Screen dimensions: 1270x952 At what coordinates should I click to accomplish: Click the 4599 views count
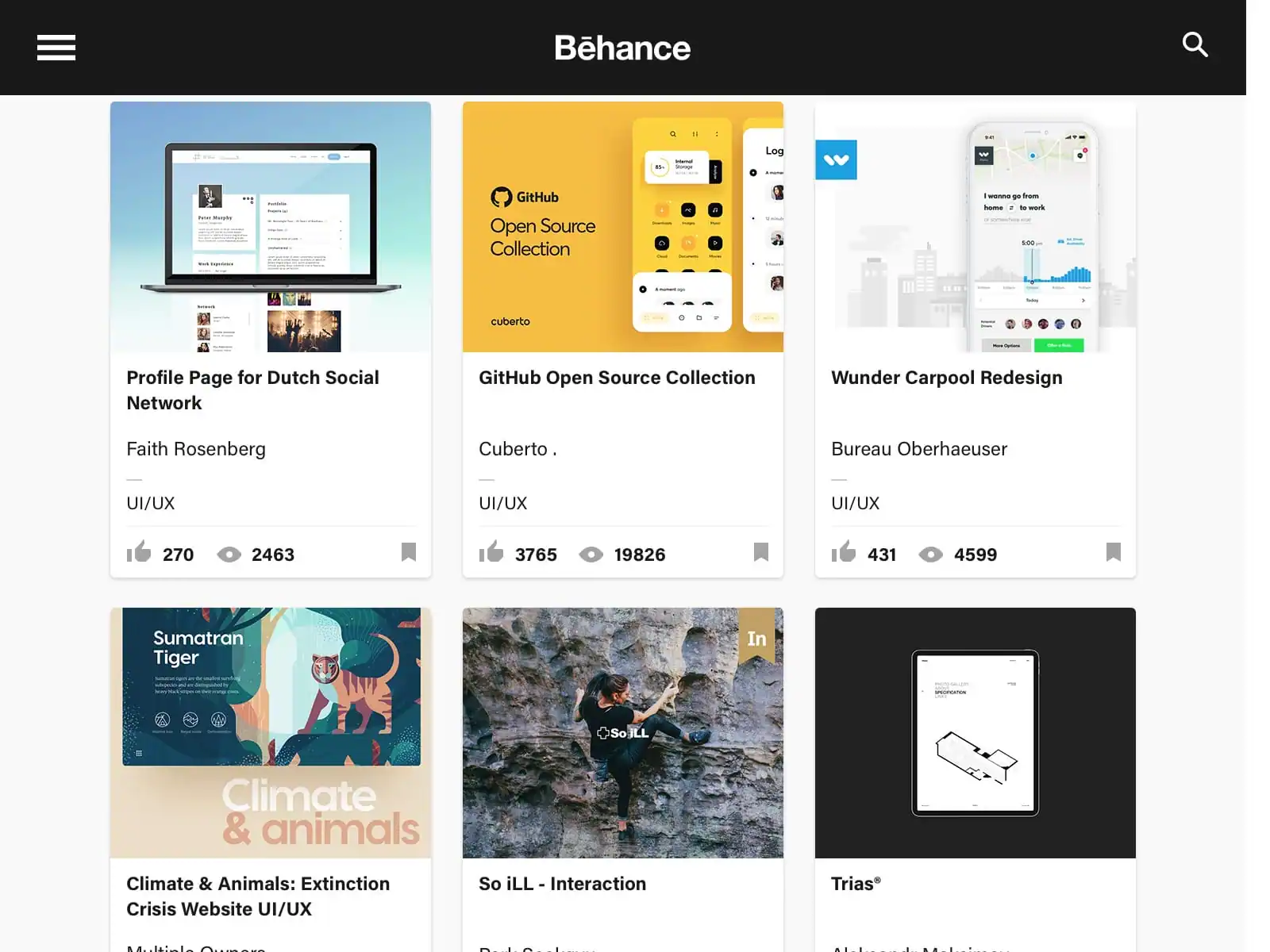point(976,555)
